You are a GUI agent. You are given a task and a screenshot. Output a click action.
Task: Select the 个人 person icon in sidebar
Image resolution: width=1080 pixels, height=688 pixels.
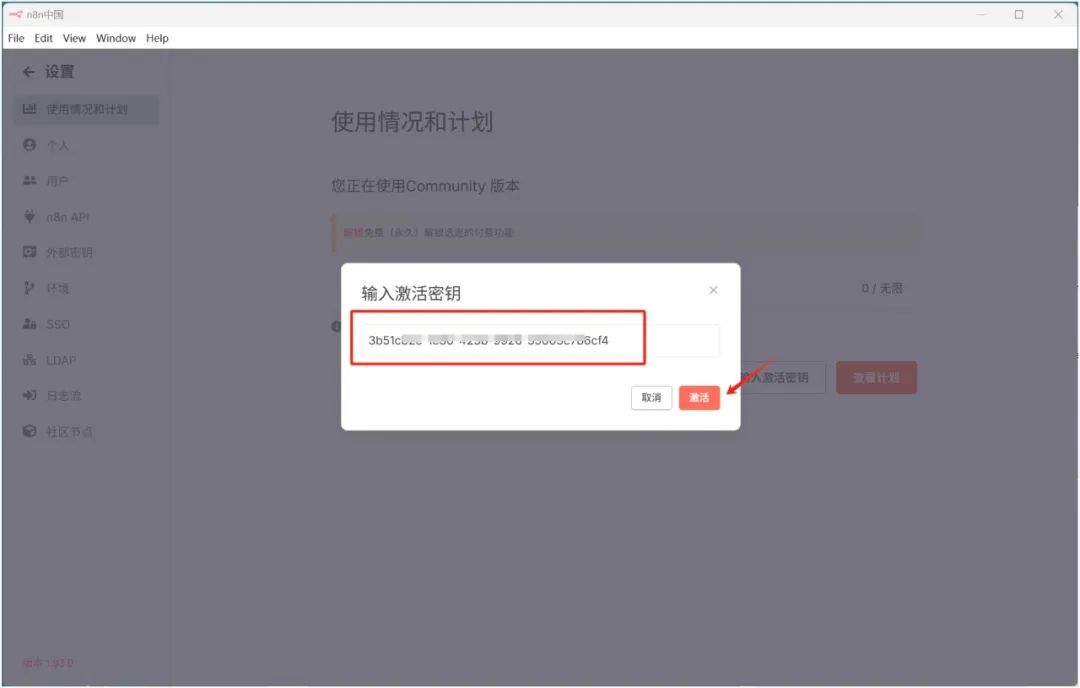pos(30,145)
